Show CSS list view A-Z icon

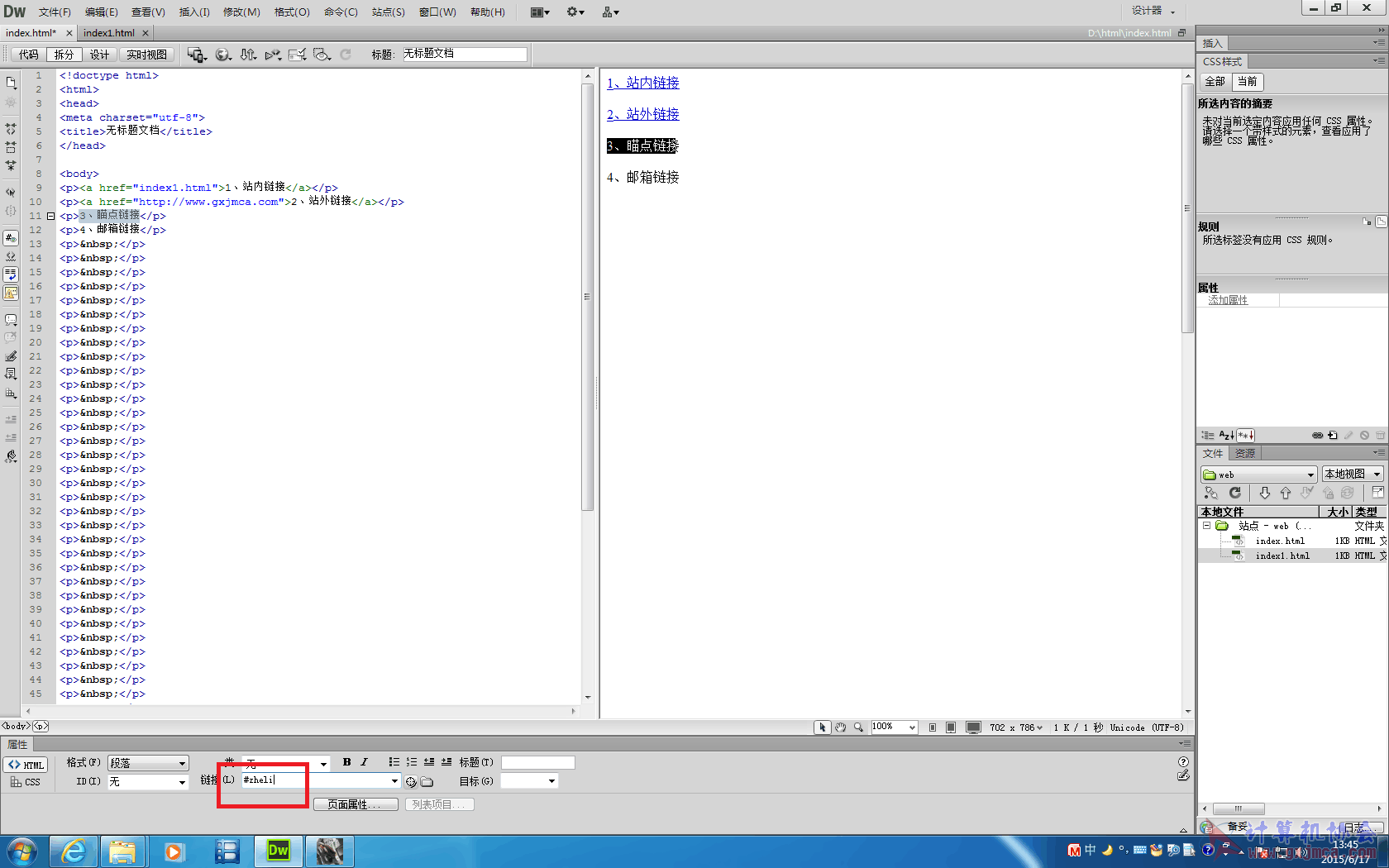[x=1227, y=435]
